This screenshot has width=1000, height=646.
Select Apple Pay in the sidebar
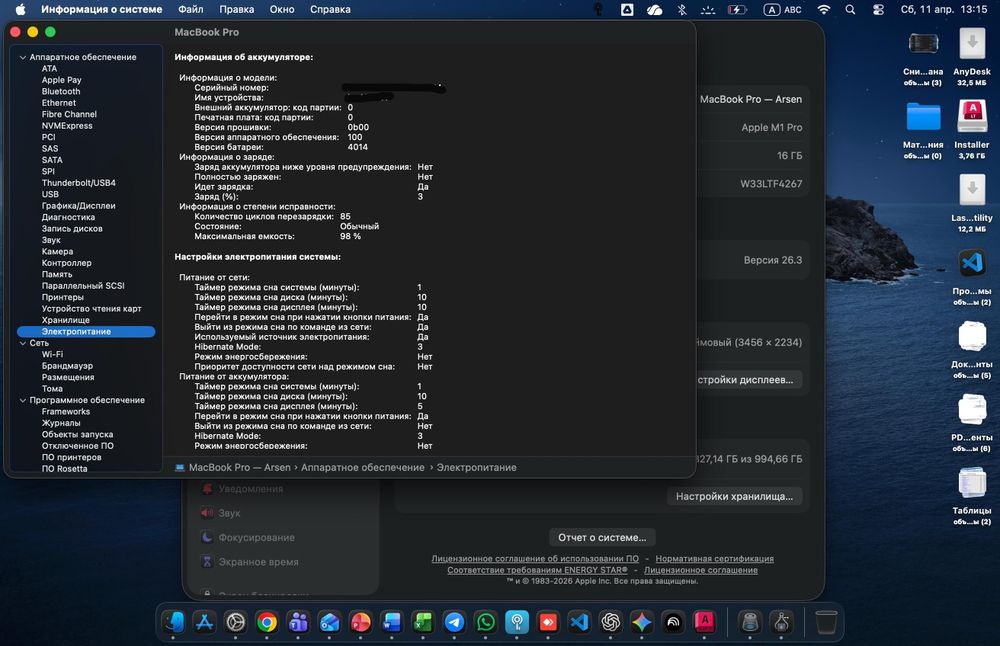tap(61, 80)
